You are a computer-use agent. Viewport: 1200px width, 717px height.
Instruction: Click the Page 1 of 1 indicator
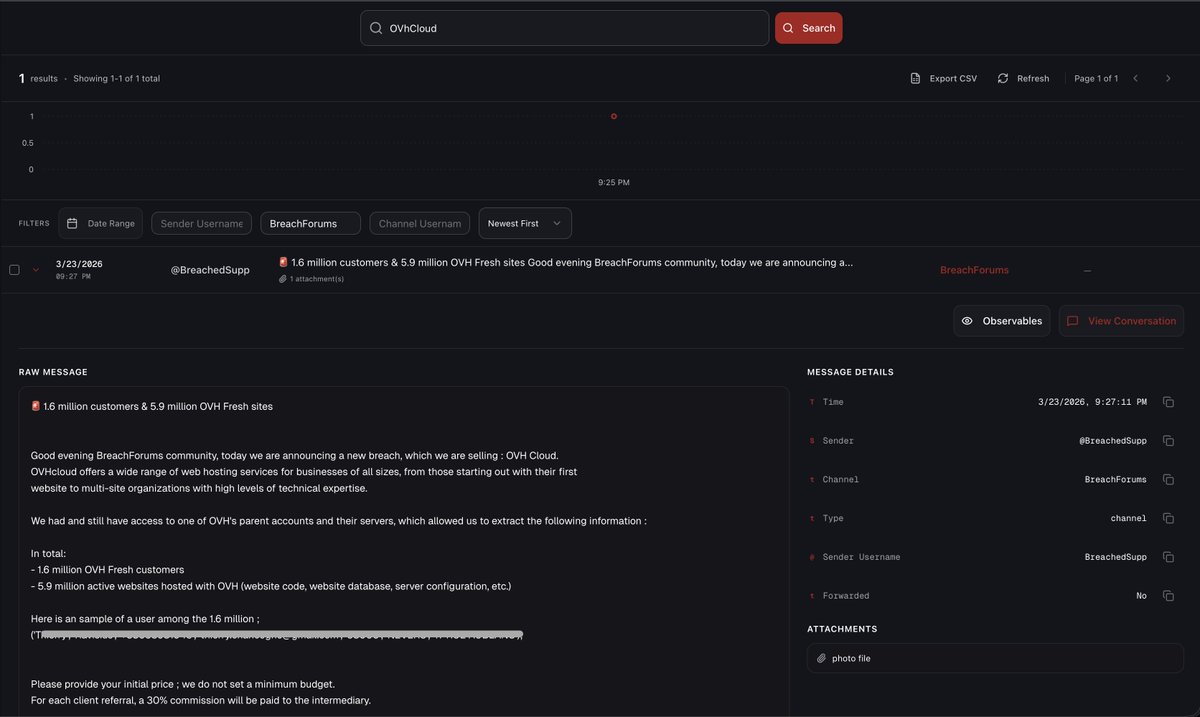1096,78
